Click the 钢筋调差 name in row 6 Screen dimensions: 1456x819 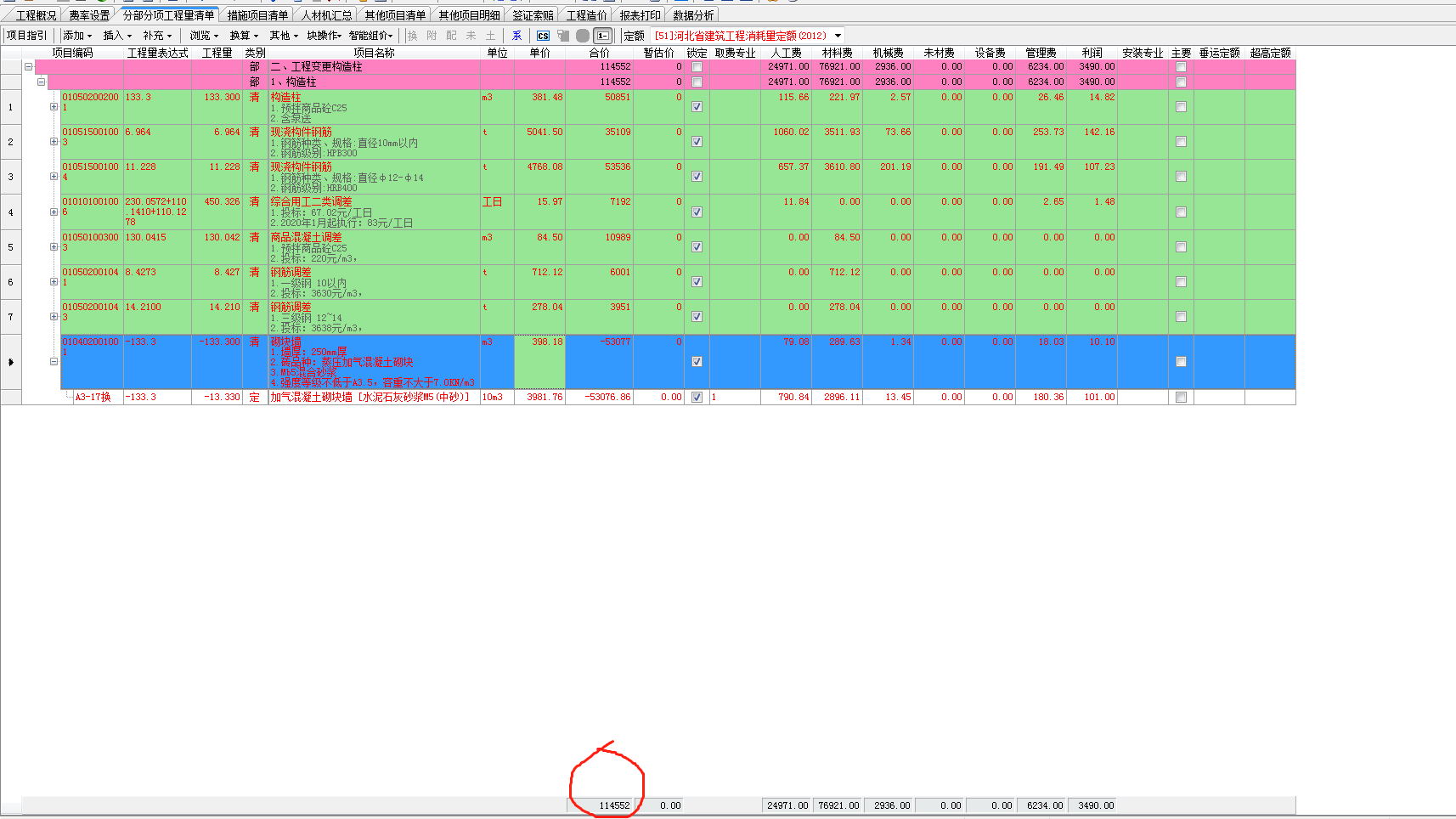coord(291,273)
